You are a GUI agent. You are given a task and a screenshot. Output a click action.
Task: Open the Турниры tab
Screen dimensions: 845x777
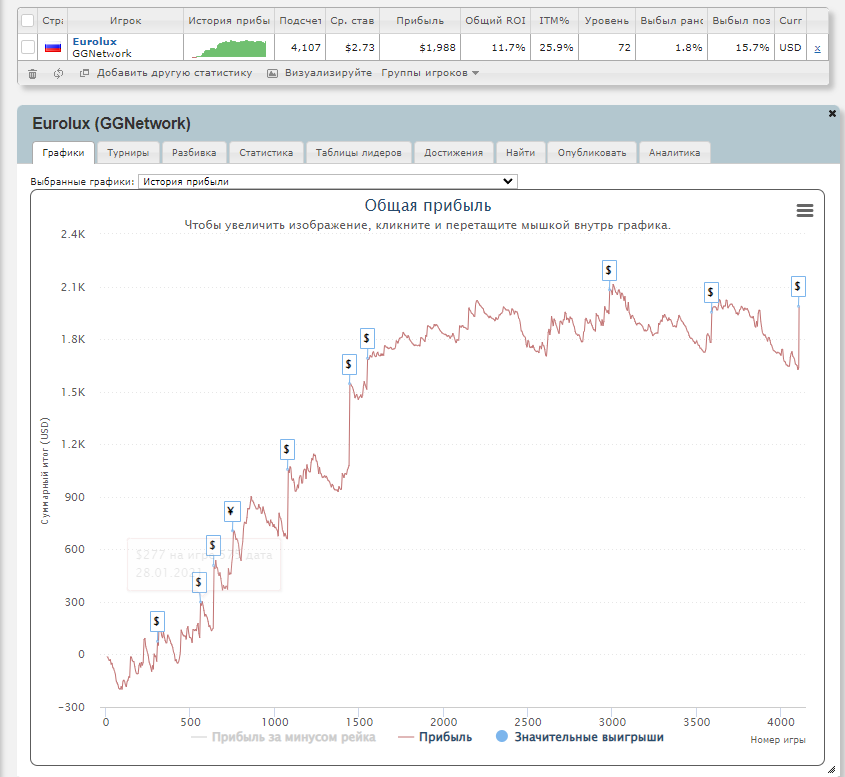click(128, 152)
